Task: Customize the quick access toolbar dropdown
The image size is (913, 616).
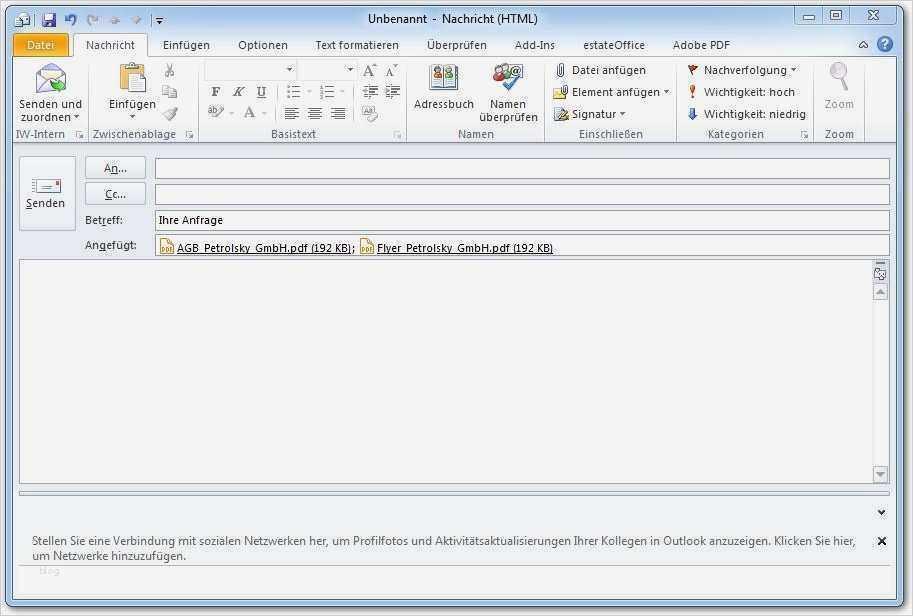Action: [x=159, y=21]
